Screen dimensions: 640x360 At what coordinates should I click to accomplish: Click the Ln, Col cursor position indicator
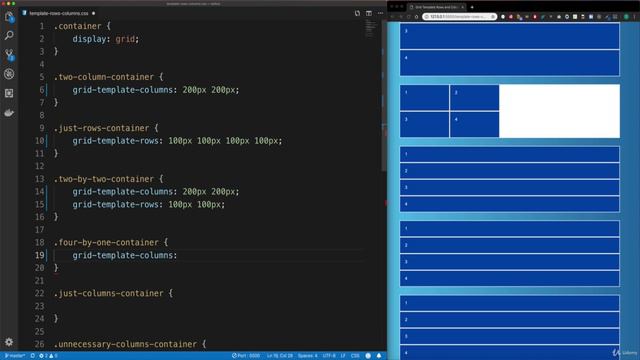(x=280, y=356)
